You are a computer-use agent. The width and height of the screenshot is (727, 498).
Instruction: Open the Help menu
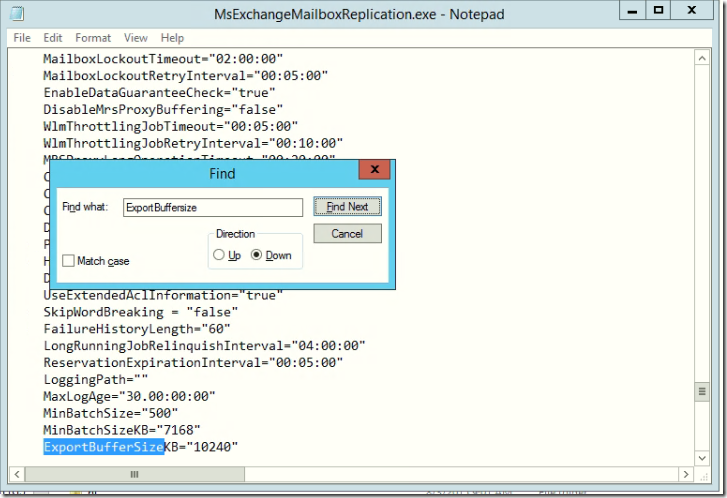[x=172, y=38]
